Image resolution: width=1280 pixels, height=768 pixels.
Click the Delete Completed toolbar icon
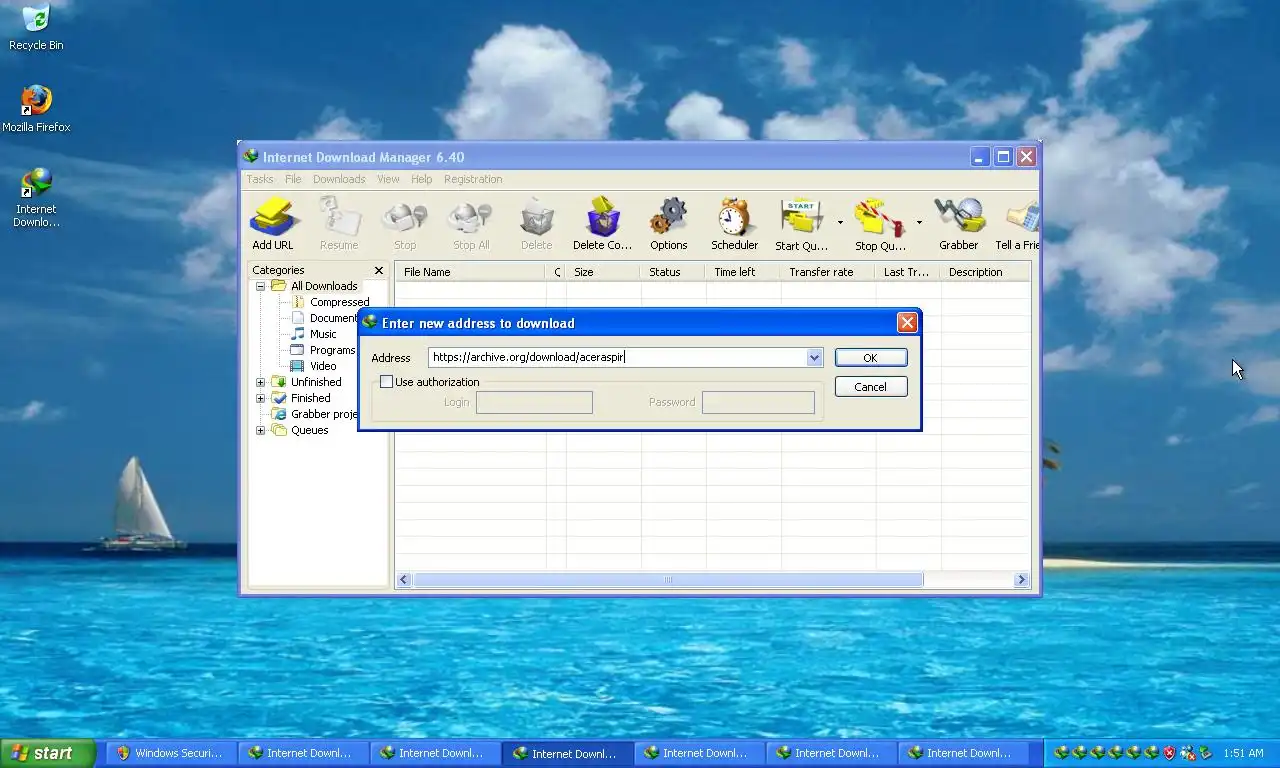pos(603,216)
